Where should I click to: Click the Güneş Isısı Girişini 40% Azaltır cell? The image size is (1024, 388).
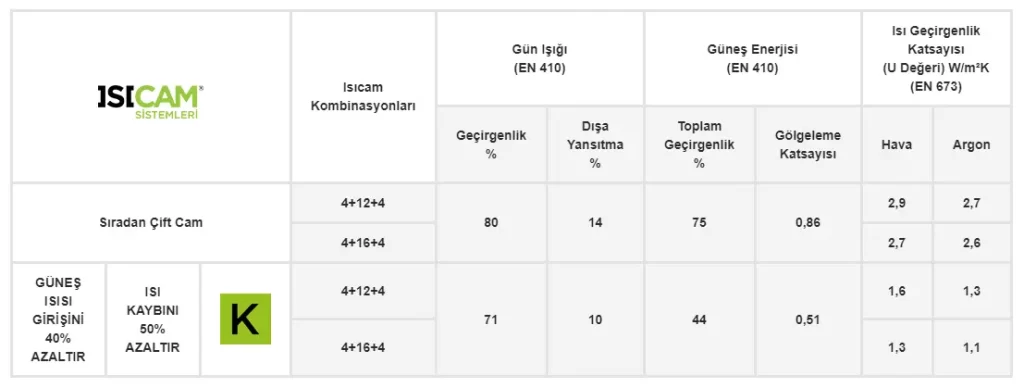[59, 319]
